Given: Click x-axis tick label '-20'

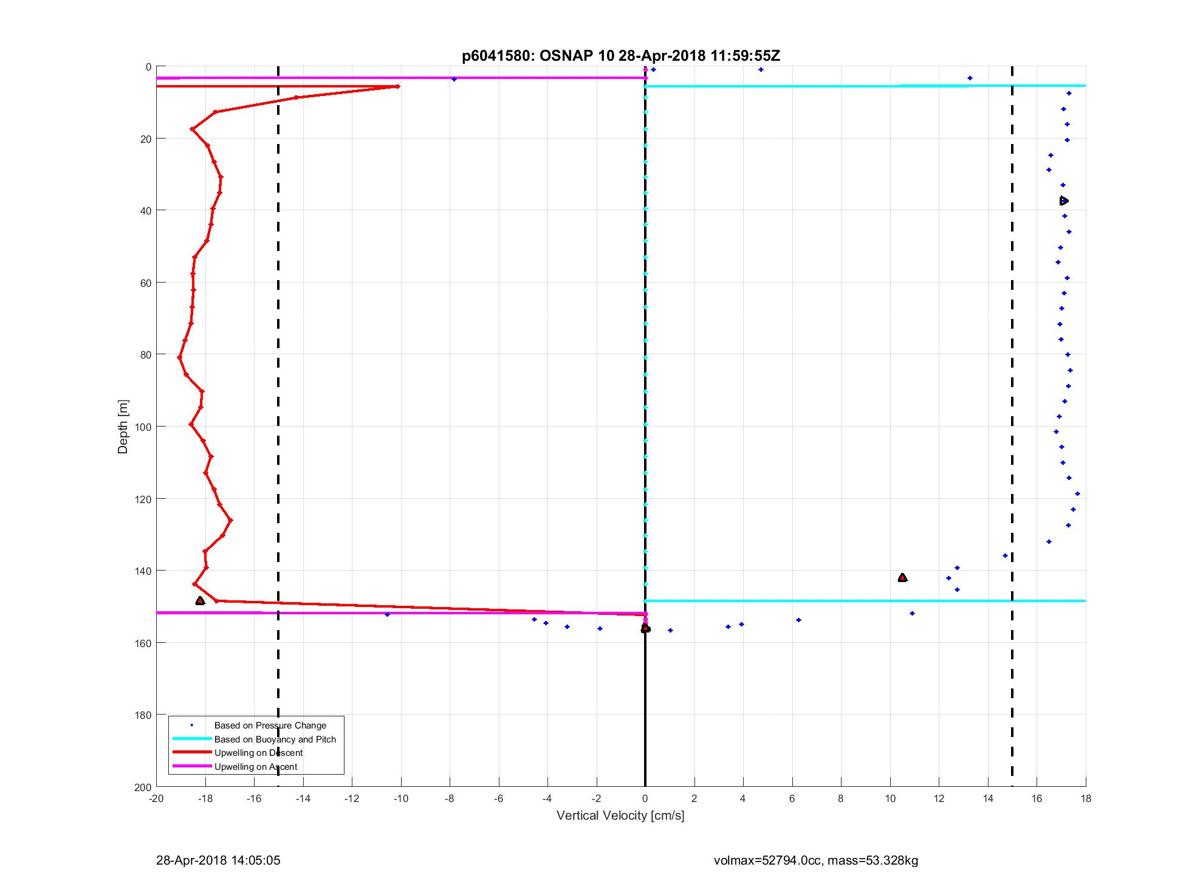Looking at the screenshot, I should [155, 799].
